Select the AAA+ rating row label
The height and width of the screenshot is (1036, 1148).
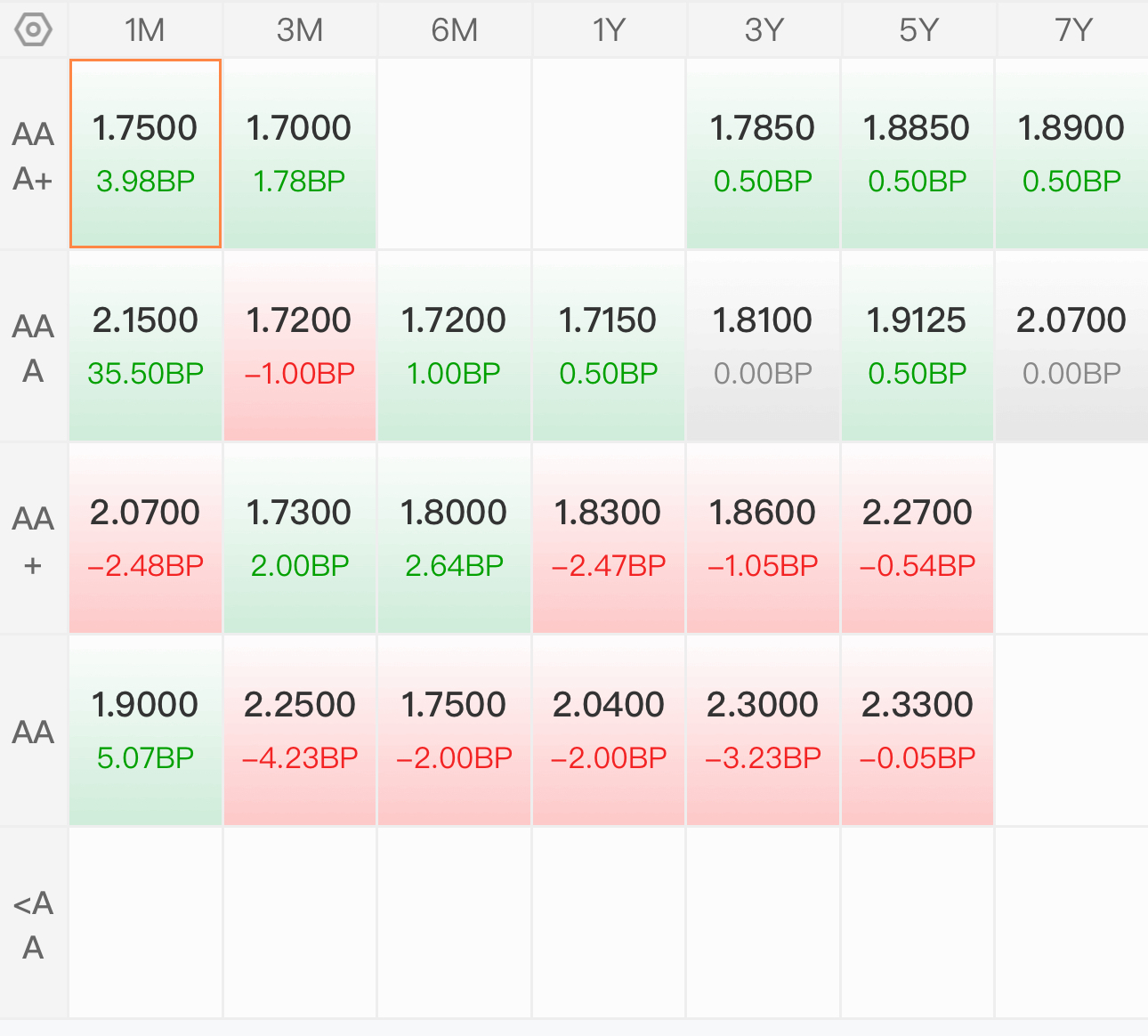pyautogui.click(x=34, y=156)
